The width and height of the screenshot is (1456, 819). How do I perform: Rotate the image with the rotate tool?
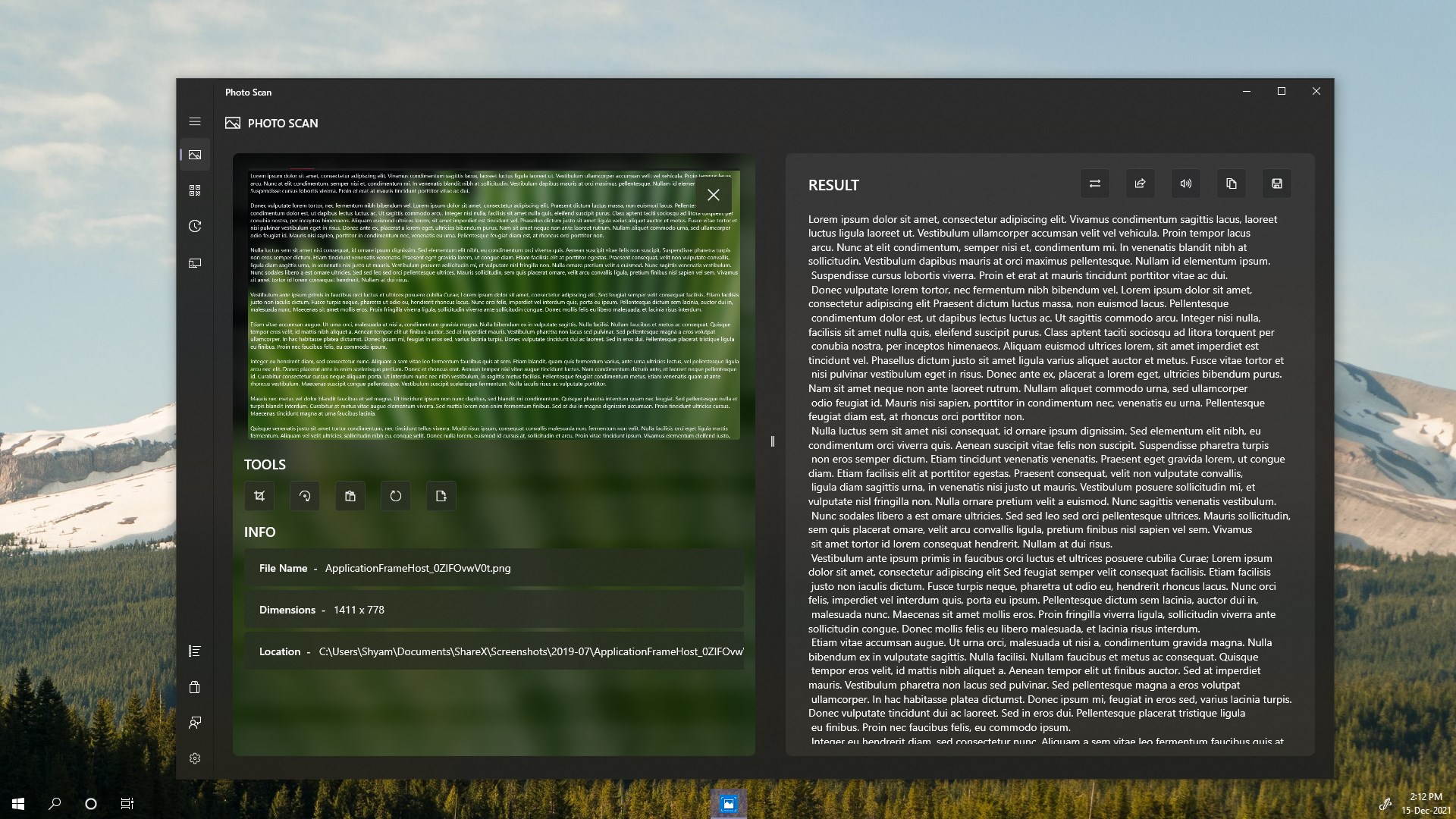coord(305,496)
